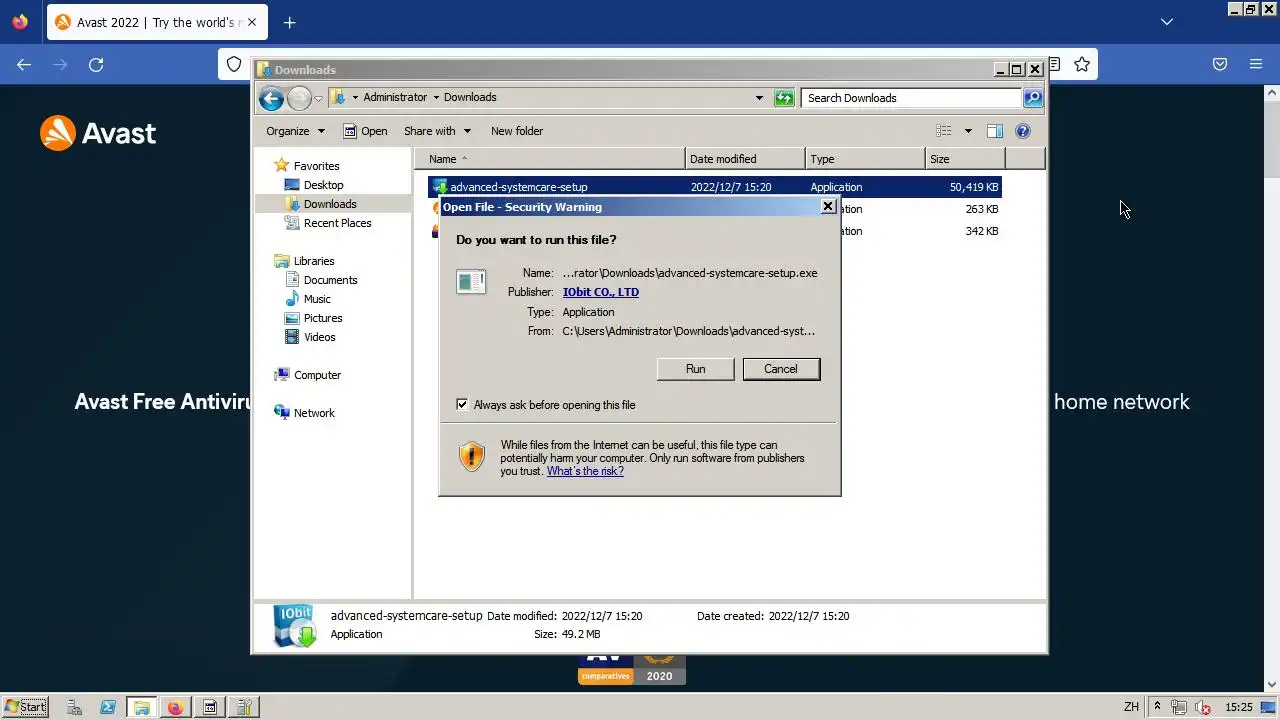Click the Firefox bookmark star icon
This screenshot has height=720, width=1280.
click(x=1081, y=64)
